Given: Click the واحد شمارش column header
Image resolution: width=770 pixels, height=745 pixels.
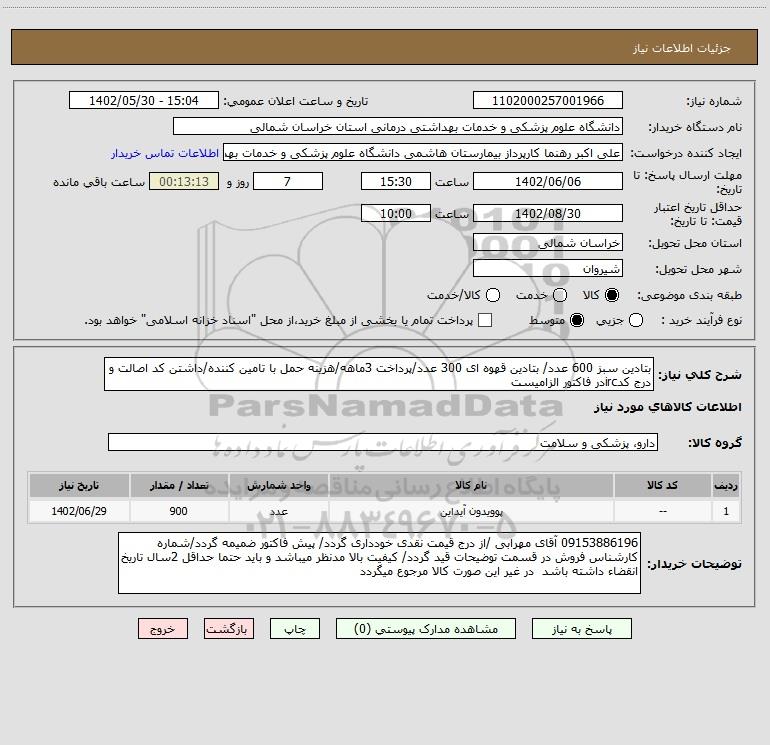Looking at the screenshot, I should click(x=278, y=485).
